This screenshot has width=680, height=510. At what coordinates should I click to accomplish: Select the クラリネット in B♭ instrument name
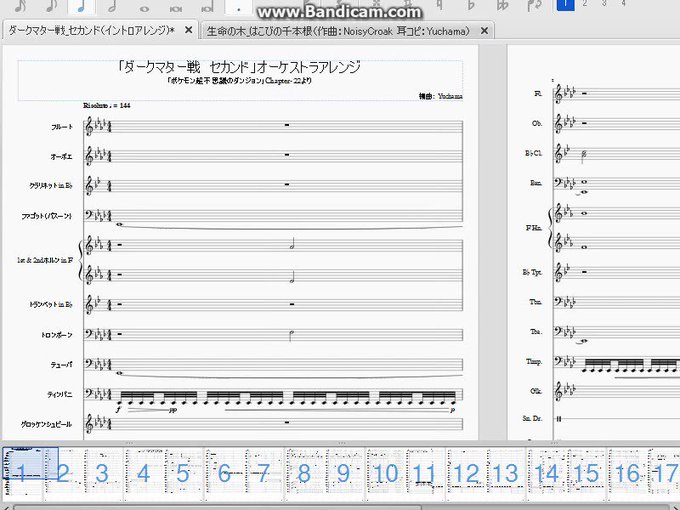pos(51,186)
